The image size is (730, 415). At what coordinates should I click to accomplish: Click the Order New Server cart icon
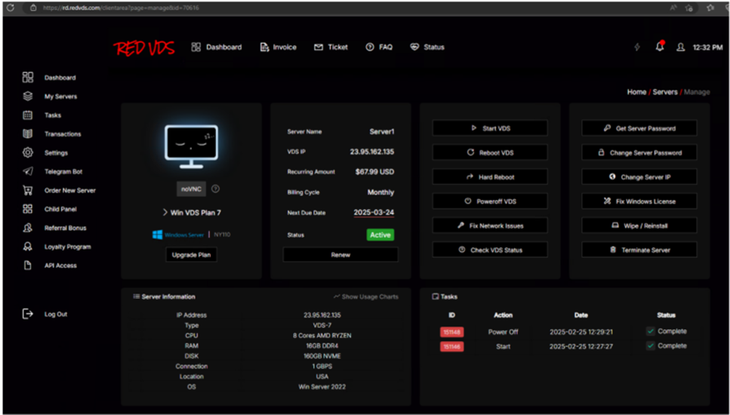point(28,190)
